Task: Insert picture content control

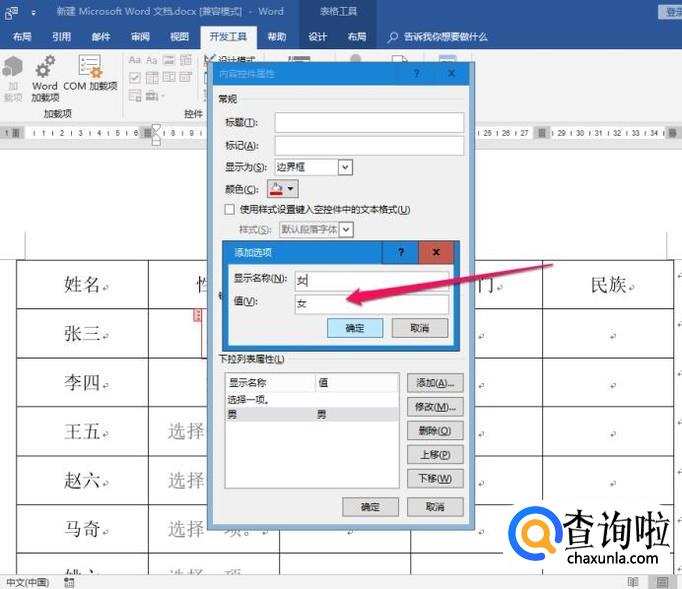Action: pos(169,60)
